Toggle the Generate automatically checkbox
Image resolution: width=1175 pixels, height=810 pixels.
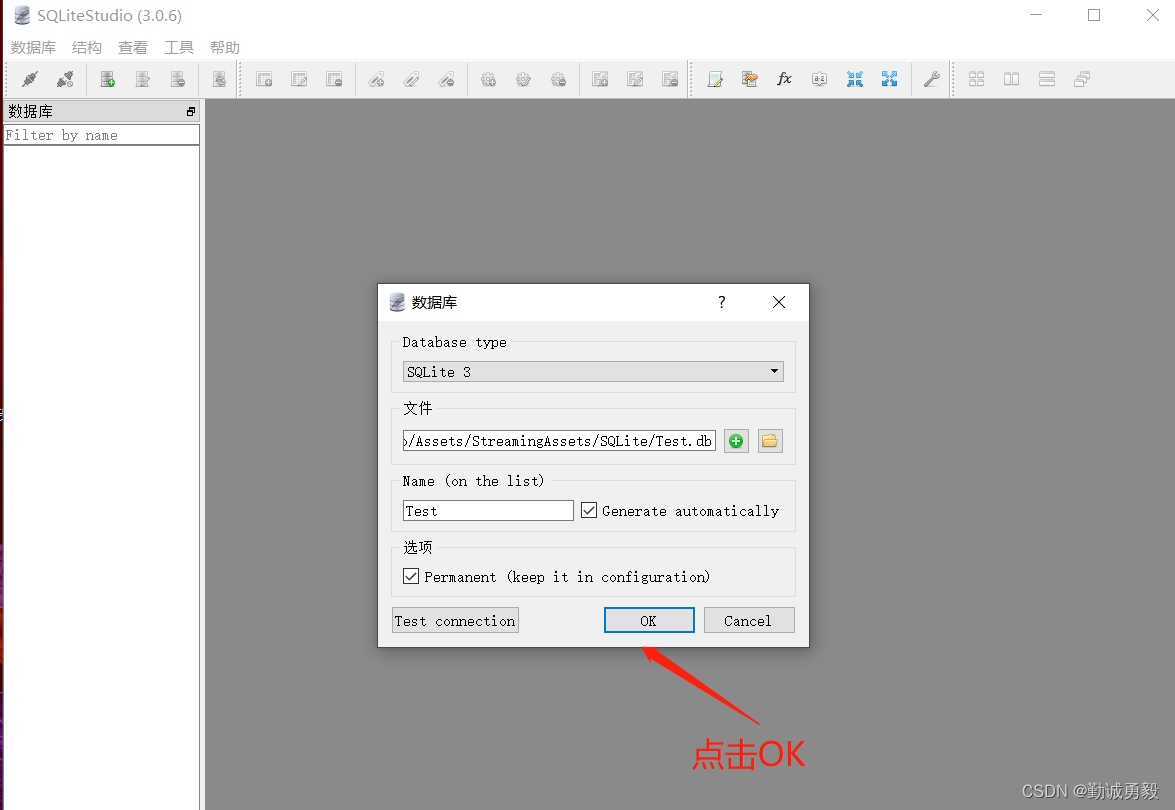tap(589, 510)
